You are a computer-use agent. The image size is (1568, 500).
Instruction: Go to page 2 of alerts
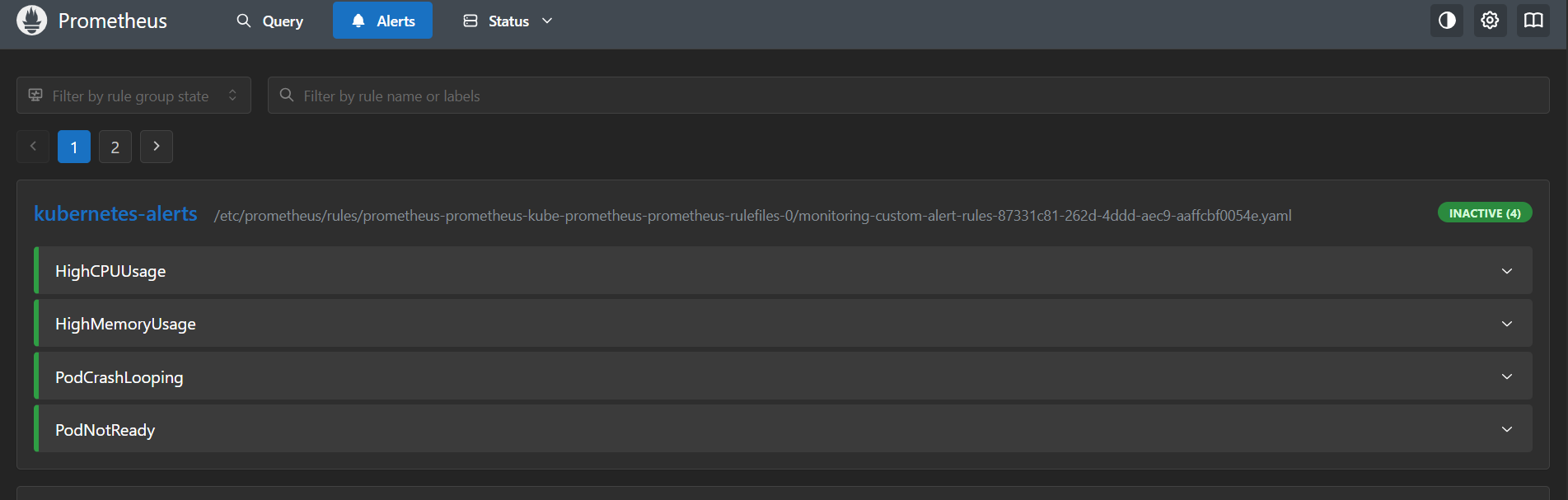[x=115, y=147]
